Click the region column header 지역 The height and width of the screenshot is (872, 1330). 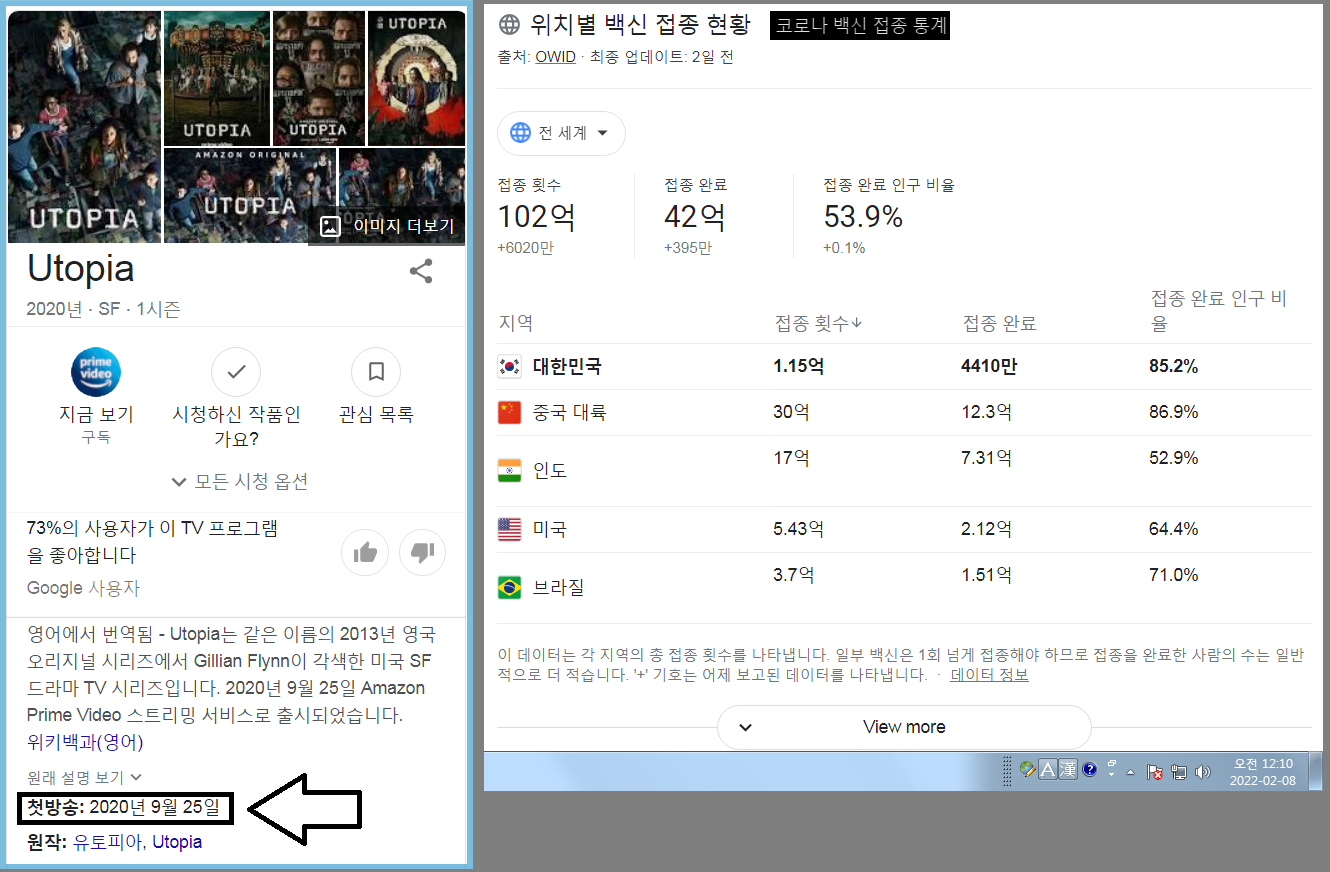click(x=516, y=323)
